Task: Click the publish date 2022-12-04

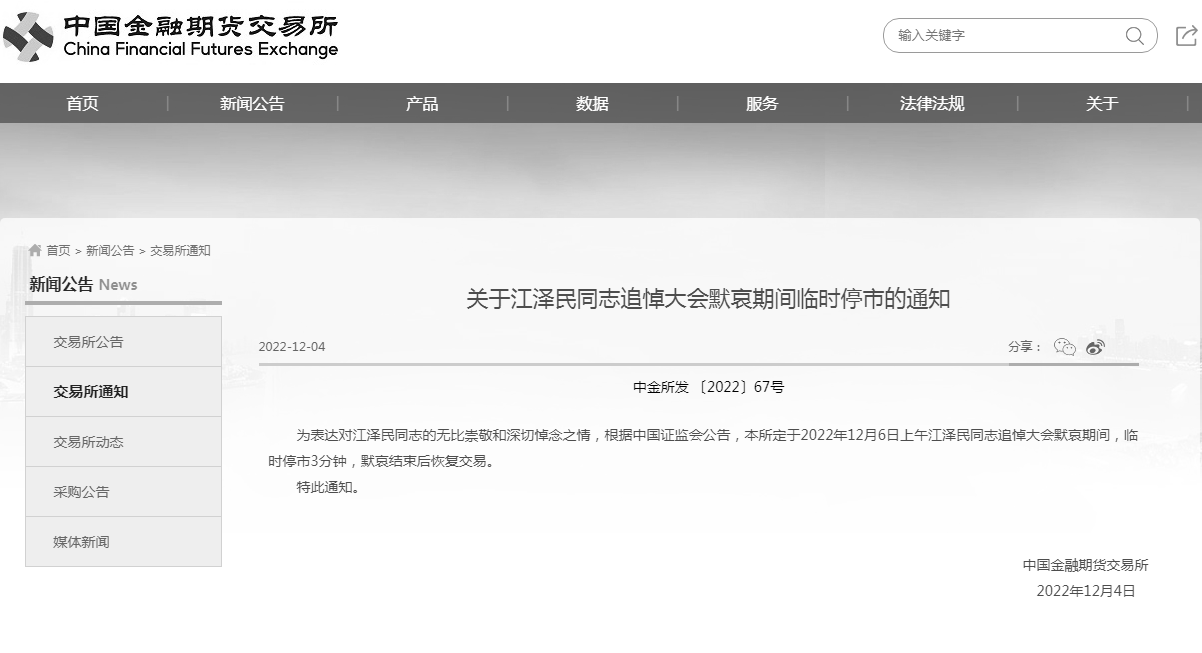Action: tap(292, 347)
